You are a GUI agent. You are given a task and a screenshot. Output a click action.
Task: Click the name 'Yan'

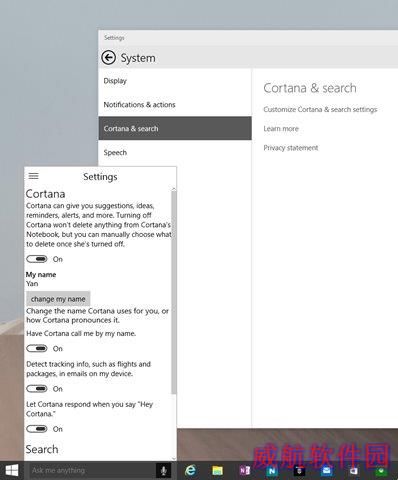click(32, 284)
